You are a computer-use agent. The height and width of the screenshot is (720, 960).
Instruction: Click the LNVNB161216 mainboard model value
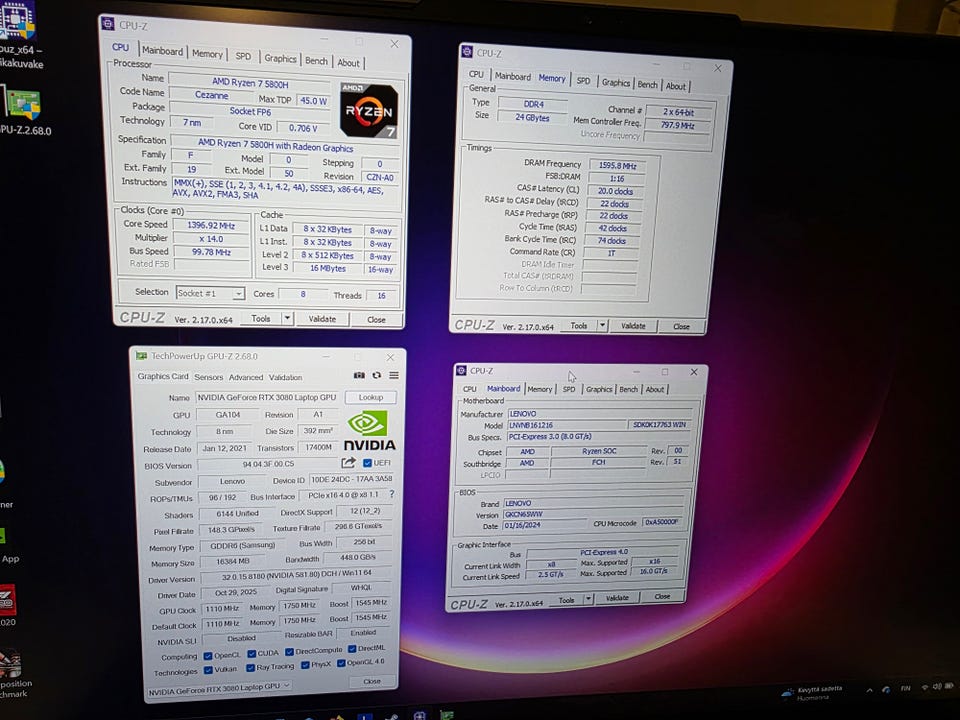[x=566, y=425]
